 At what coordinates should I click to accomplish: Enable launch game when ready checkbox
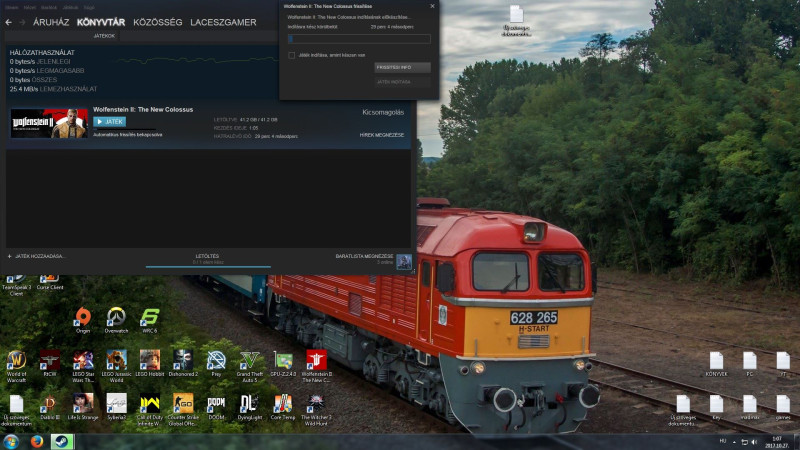click(292, 55)
